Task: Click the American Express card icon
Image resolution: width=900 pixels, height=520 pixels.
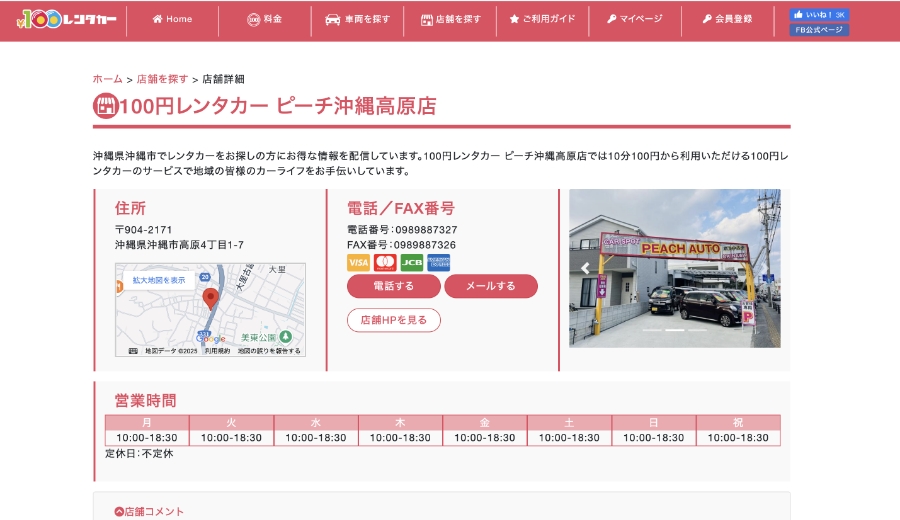Action: 439,263
